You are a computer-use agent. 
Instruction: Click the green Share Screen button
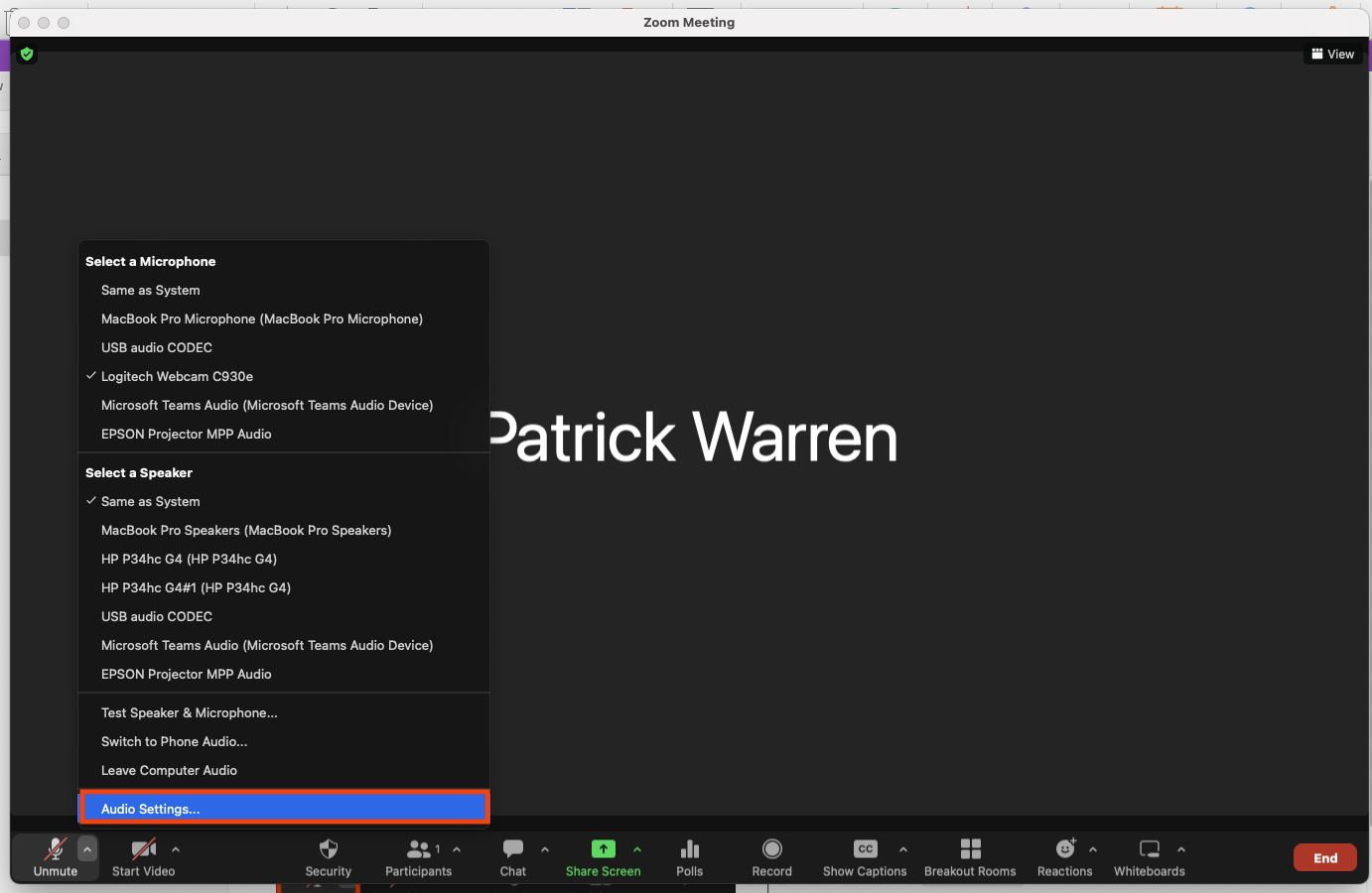pos(604,857)
